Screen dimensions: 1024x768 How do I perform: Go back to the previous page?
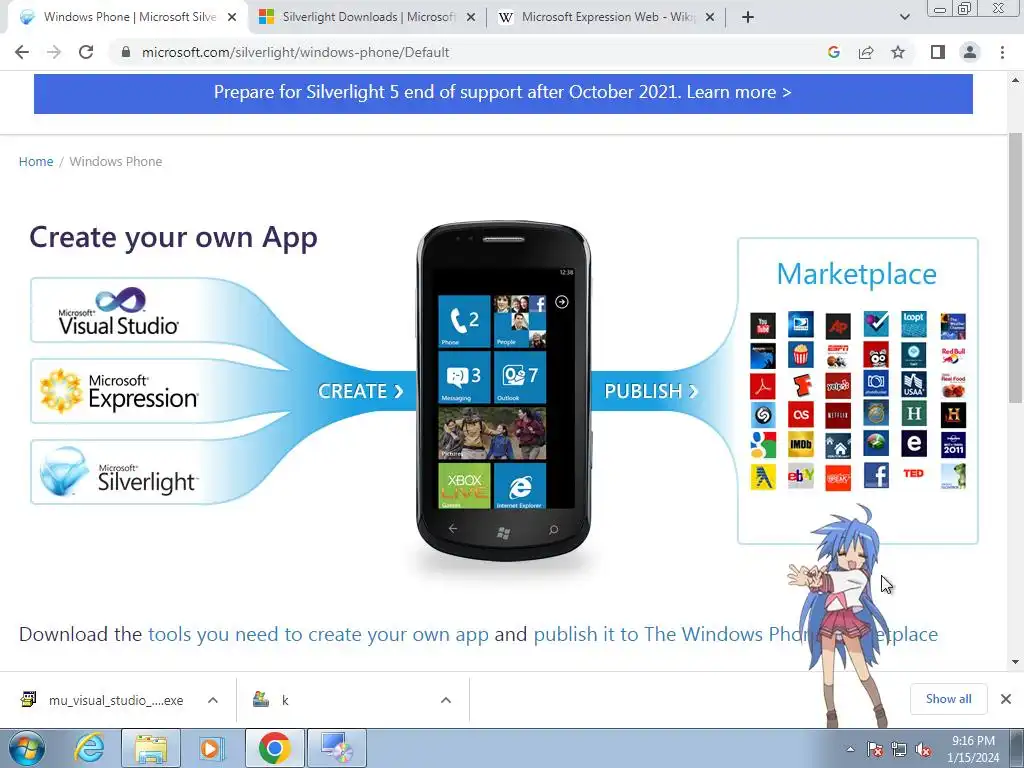(x=22, y=52)
